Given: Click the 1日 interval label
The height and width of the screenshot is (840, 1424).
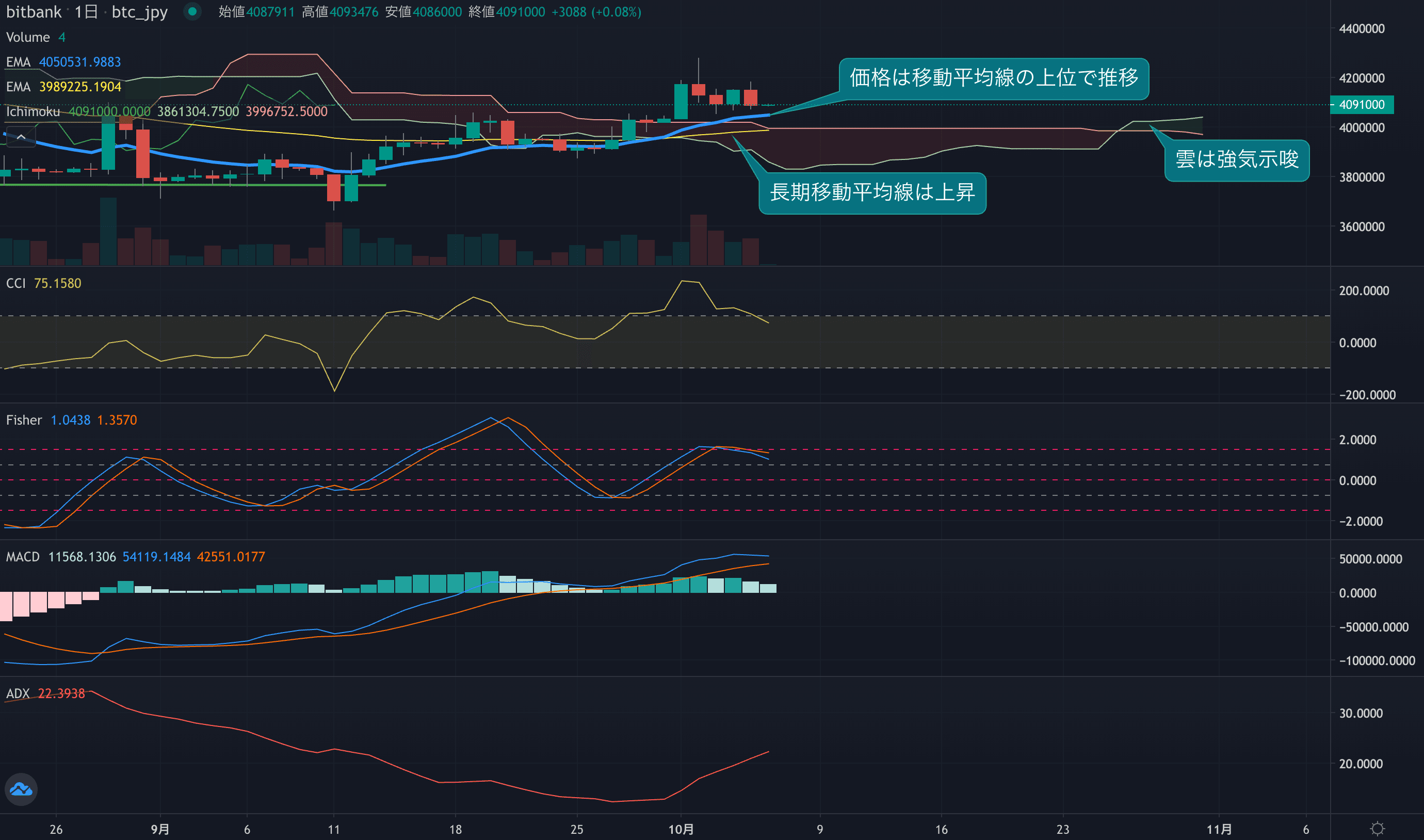Looking at the screenshot, I should pos(86,12).
